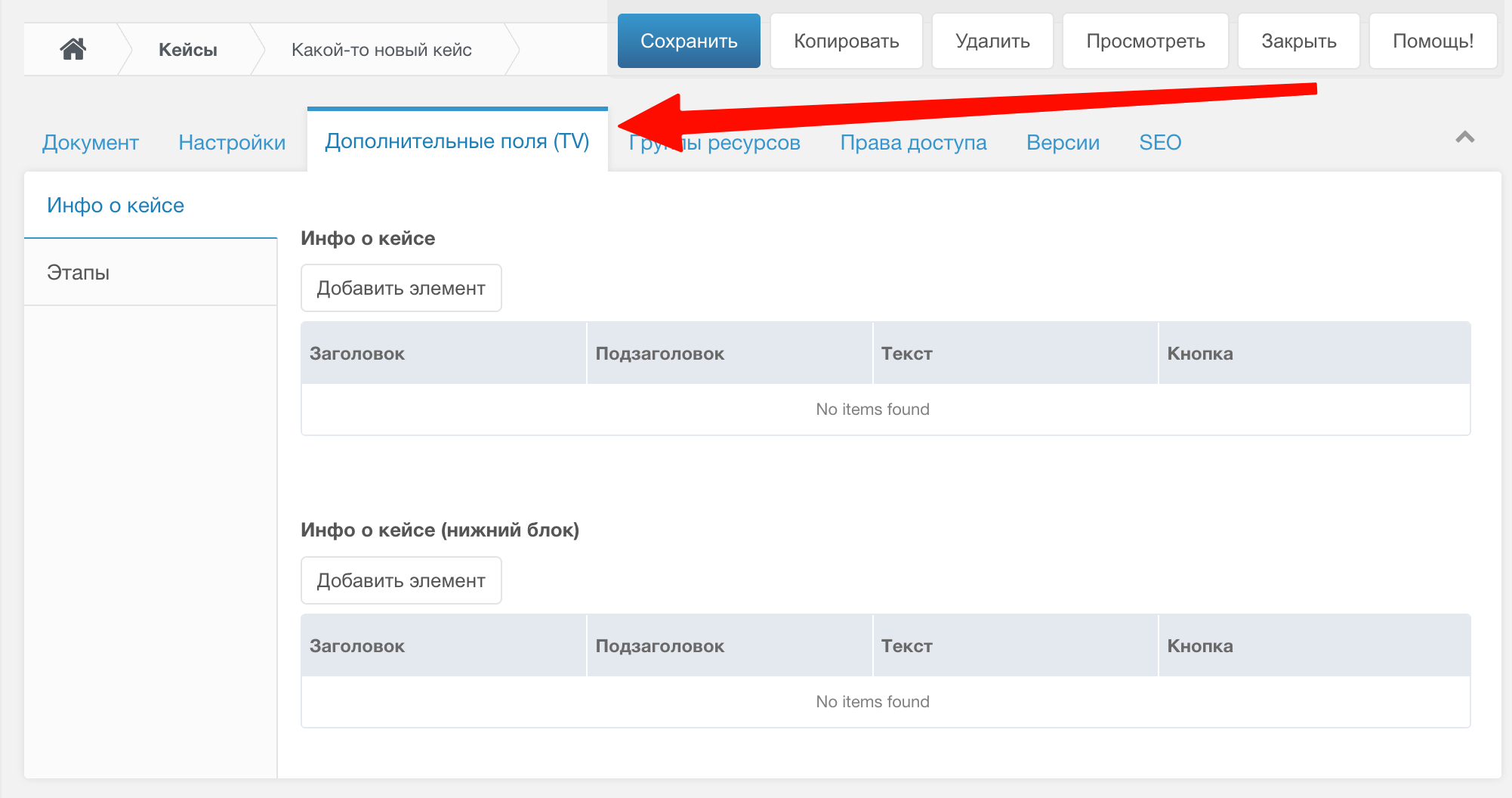Click the home icon in breadcrumbs
This screenshot has width=1512, height=798.
[73, 50]
